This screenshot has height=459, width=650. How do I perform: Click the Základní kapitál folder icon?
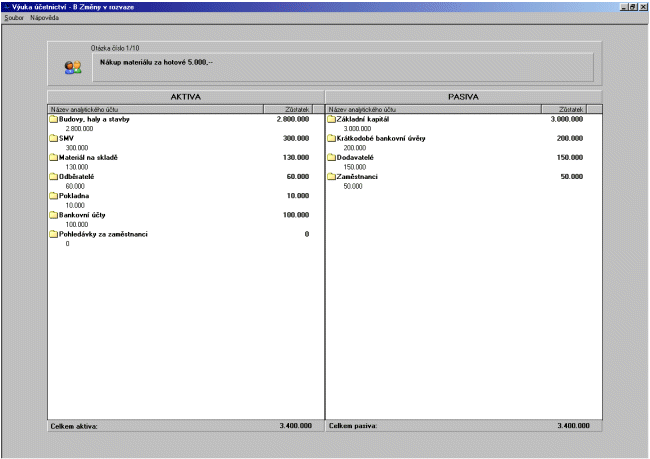[x=332, y=119]
